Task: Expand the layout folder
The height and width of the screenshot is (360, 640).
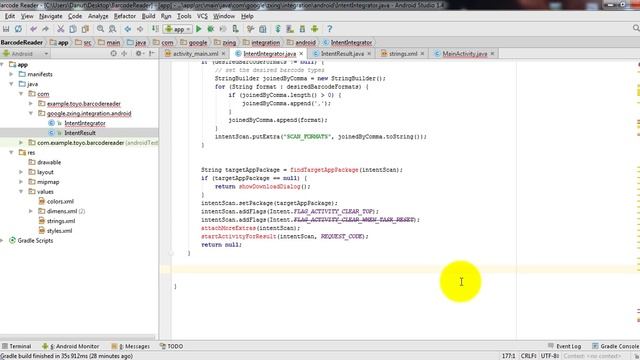Action: pos(21,172)
